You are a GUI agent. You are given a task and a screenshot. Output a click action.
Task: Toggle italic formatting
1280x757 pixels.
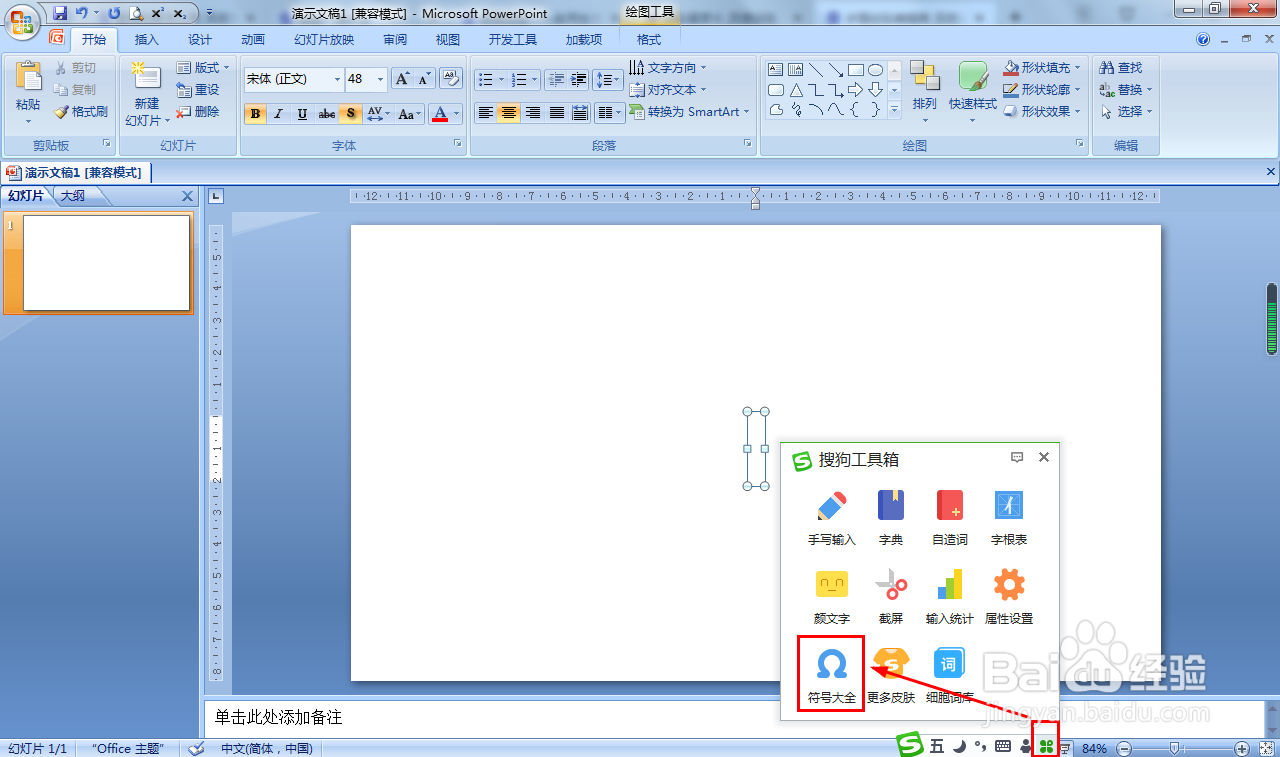tap(279, 114)
